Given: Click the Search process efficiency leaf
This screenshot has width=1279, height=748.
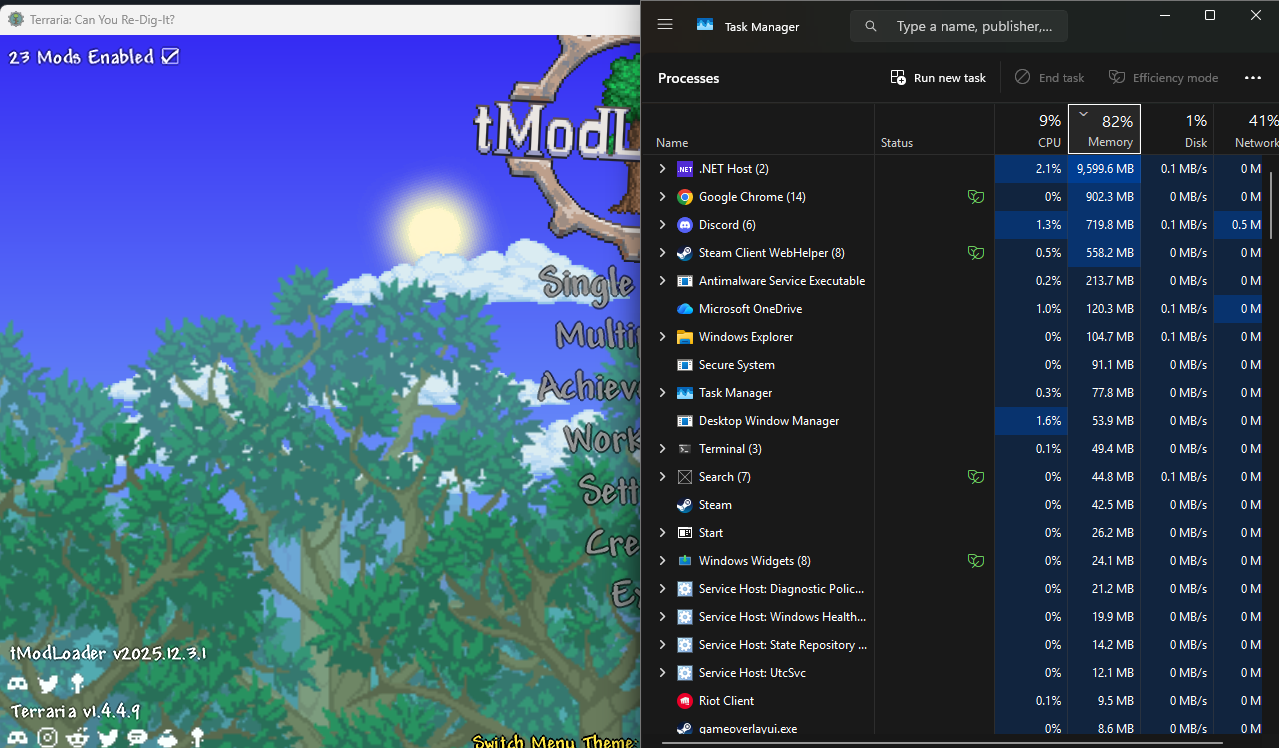Looking at the screenshot, I should pyautogui.click(x=975, y=477).
